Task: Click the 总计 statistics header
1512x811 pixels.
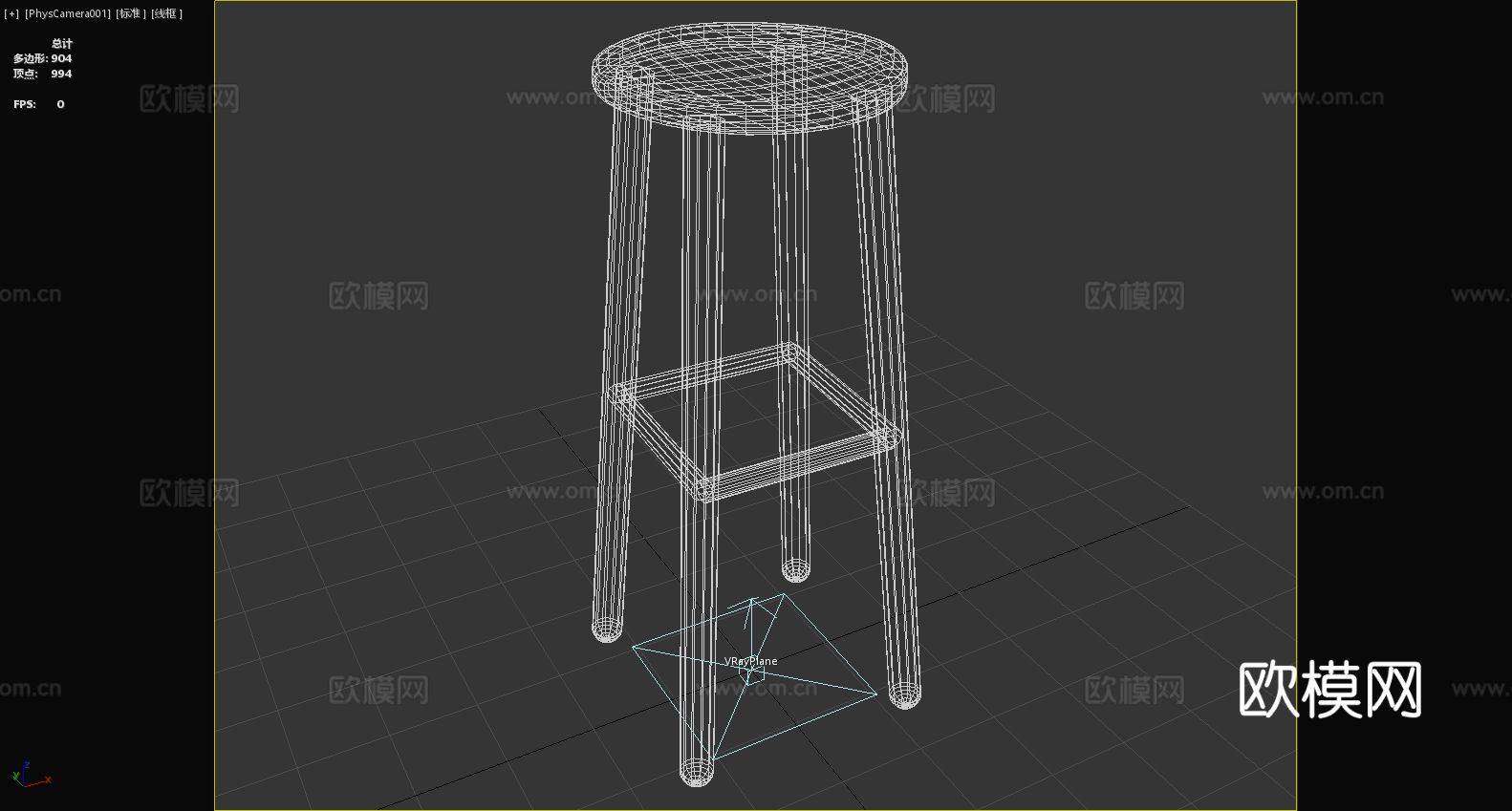Action: [62, 43]
